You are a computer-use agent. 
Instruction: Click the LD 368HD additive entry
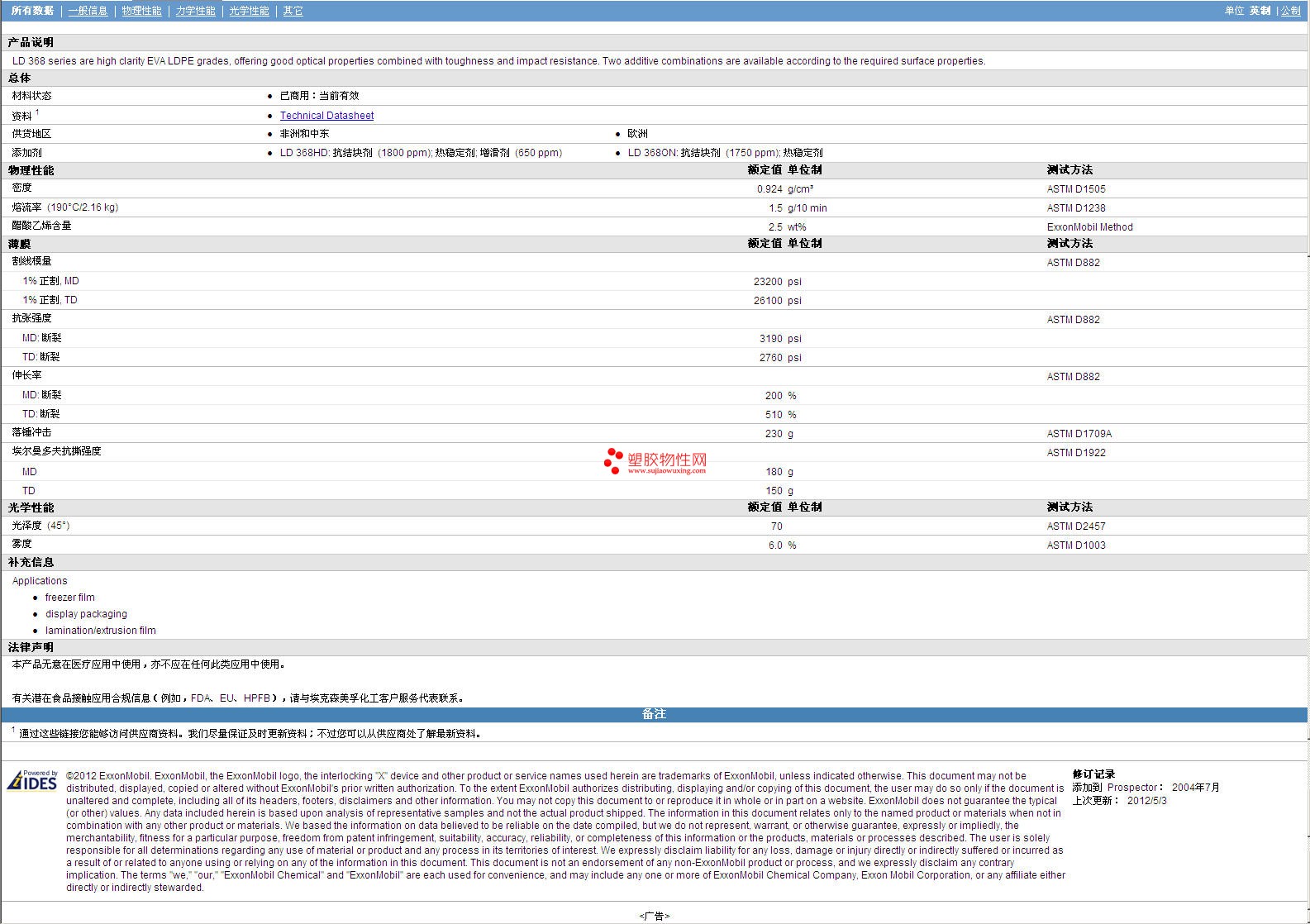(421, 153)
